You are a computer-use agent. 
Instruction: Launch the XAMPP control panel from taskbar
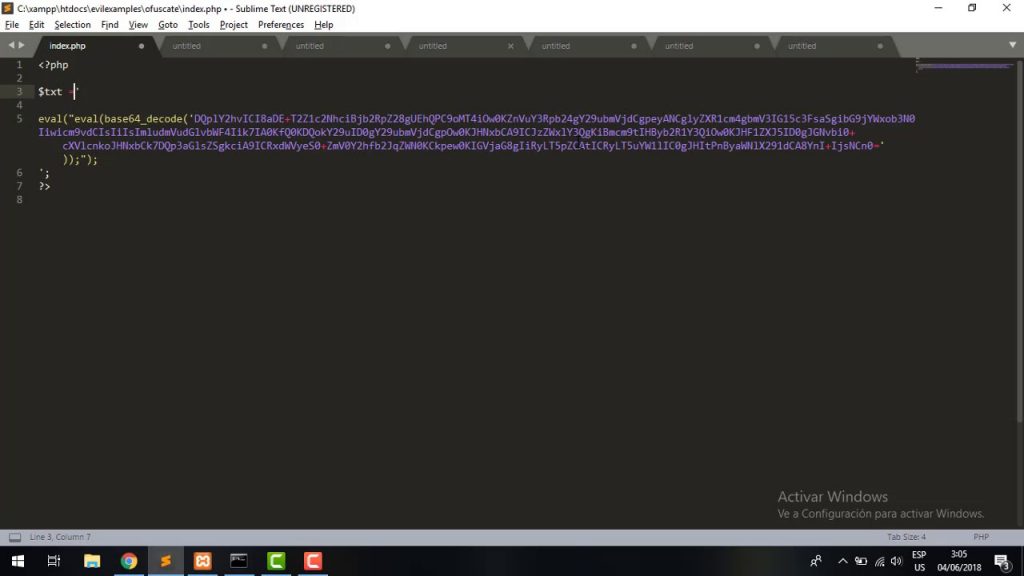click(202, 561)
